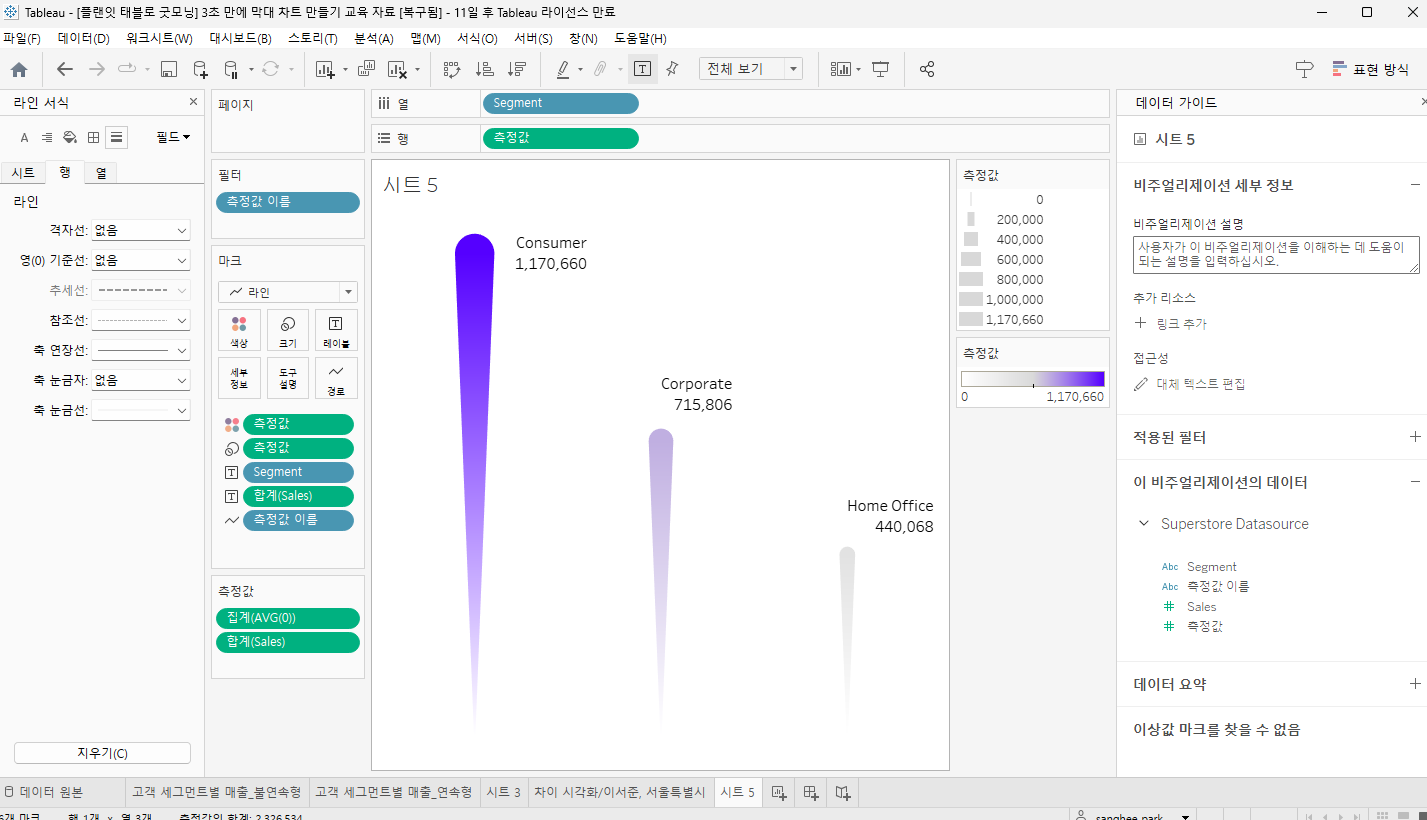Open the 영(0) 기준선 zero line dropdown

tap(141, 260)
